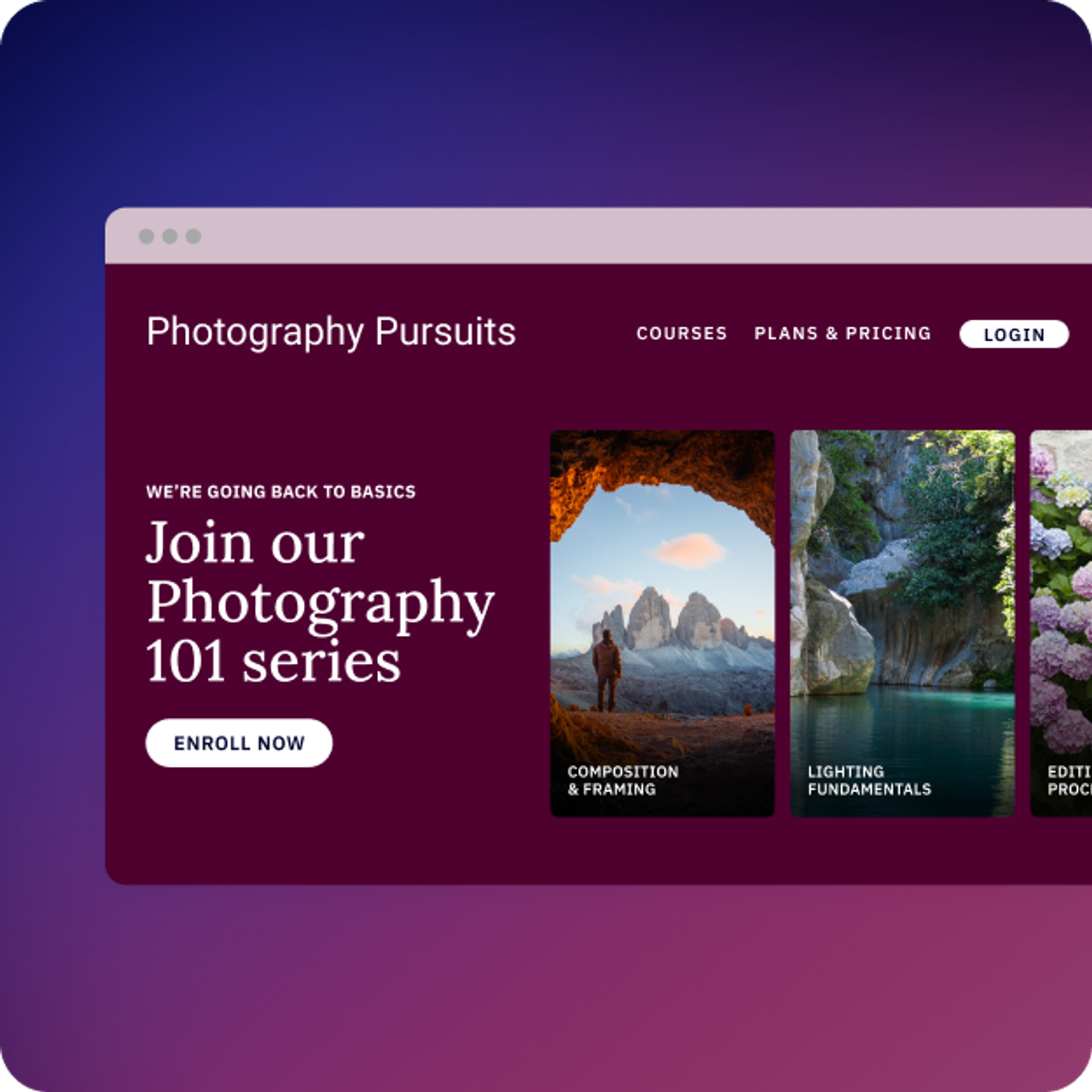The height and width of the screenshot is (1092, 1092).
Task: Go to the Courses menu item
Action: coord(682,333)
